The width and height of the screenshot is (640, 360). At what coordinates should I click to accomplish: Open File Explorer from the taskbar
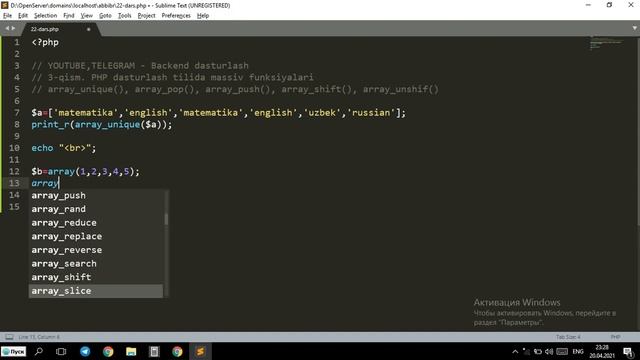point(131,351)
